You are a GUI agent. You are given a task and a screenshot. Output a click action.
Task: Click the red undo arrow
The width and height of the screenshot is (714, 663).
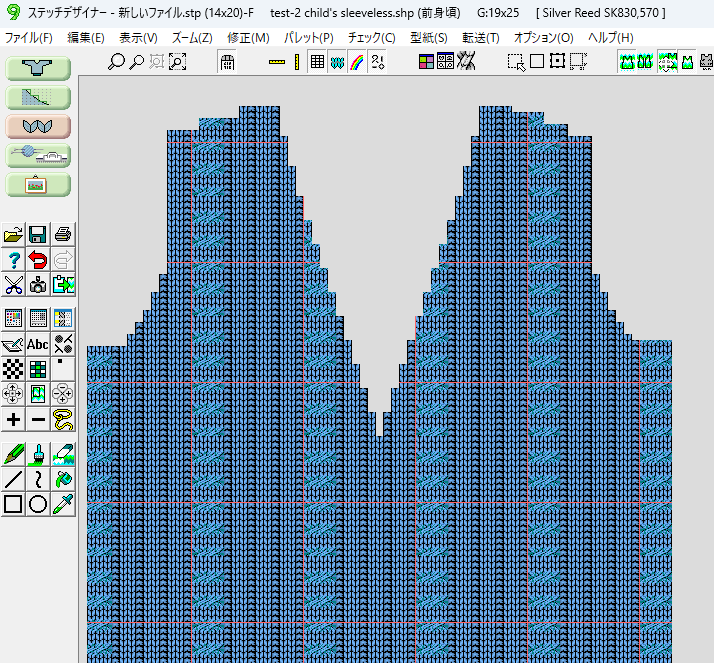point(38,260)
